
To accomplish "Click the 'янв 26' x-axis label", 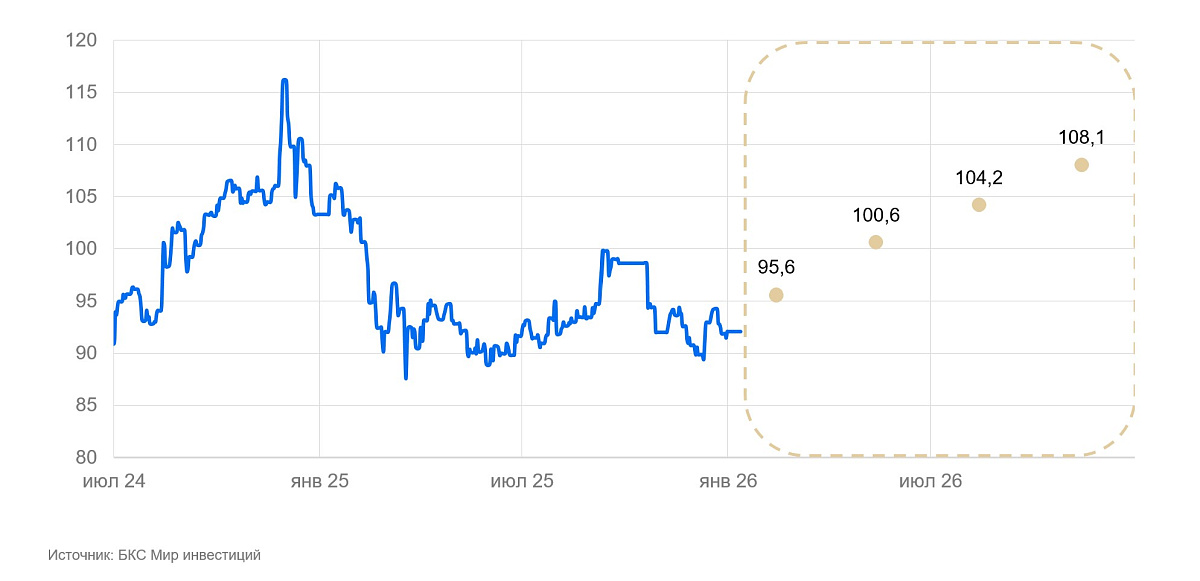I will pos(727,481).
